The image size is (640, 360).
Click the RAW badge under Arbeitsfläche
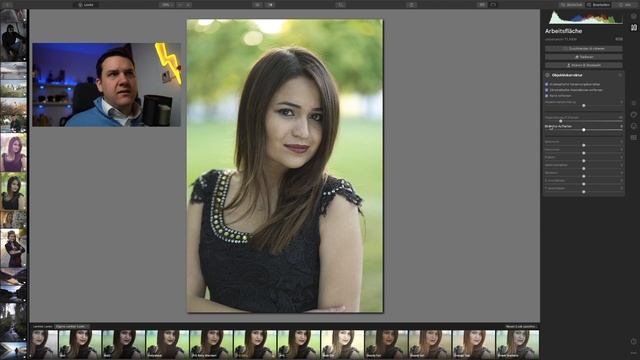pos(619,39)
